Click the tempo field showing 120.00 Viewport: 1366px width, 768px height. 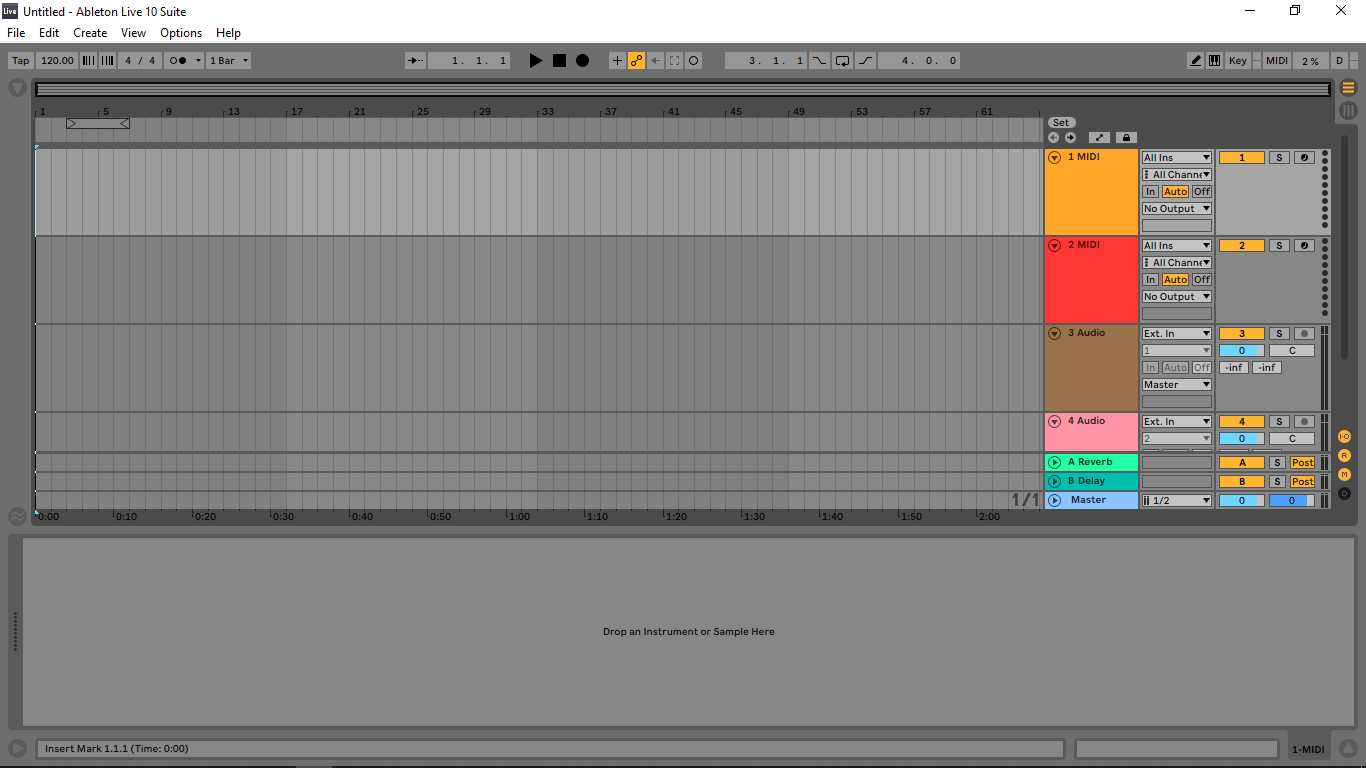[57, 61]
